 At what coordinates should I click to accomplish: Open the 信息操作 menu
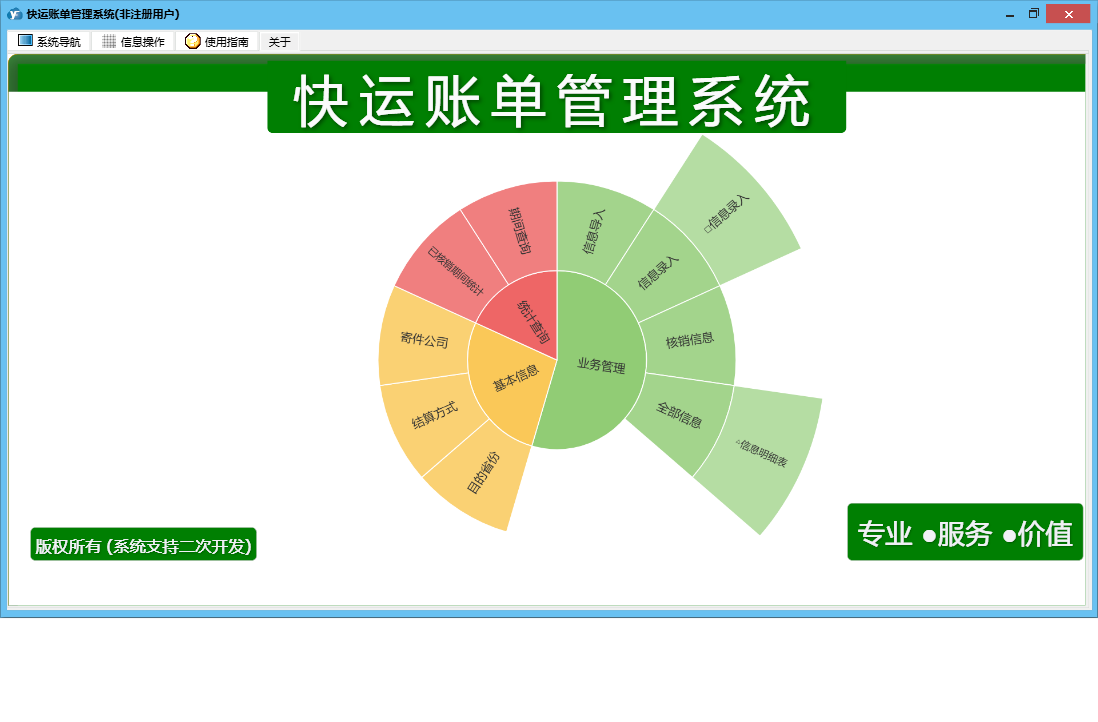(x=133, y=41)
